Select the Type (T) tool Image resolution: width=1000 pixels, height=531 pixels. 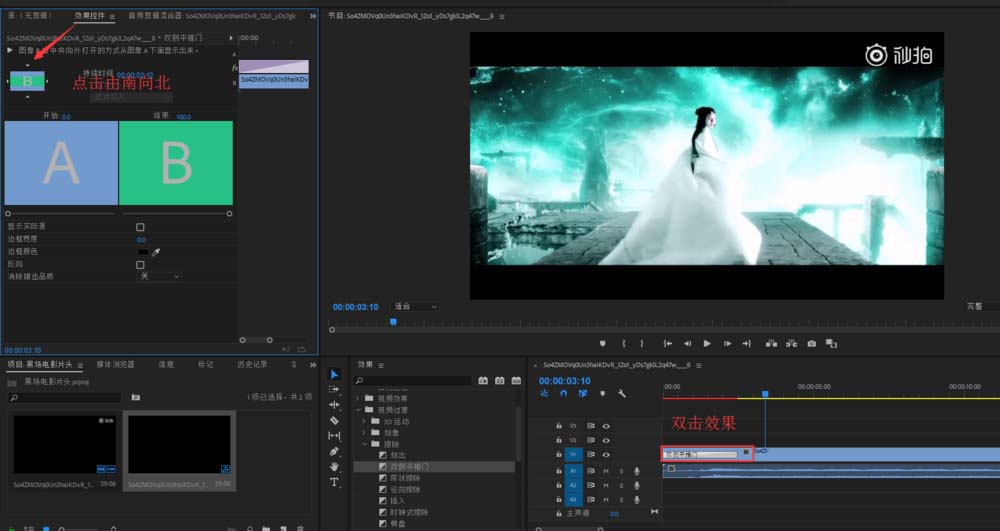334,482
